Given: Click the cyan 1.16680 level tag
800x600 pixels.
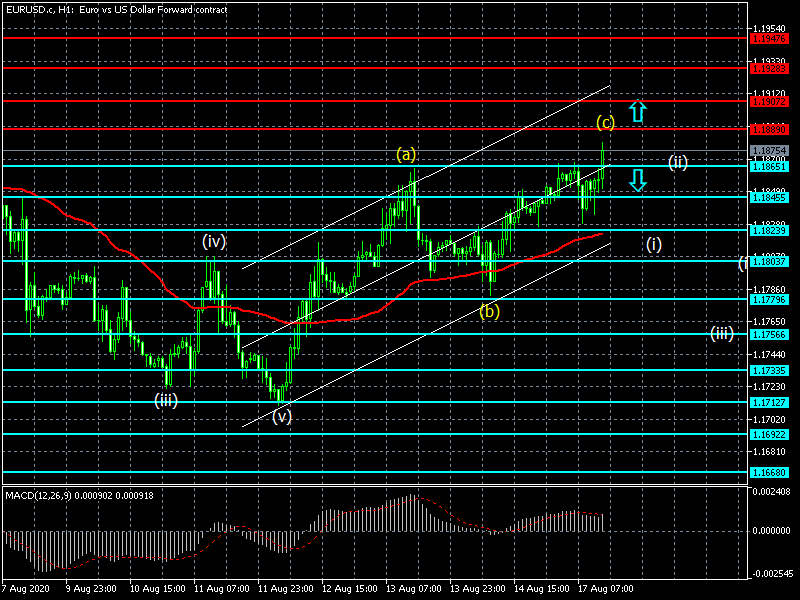Looking at the screenshot, I should tap(769, 472).
